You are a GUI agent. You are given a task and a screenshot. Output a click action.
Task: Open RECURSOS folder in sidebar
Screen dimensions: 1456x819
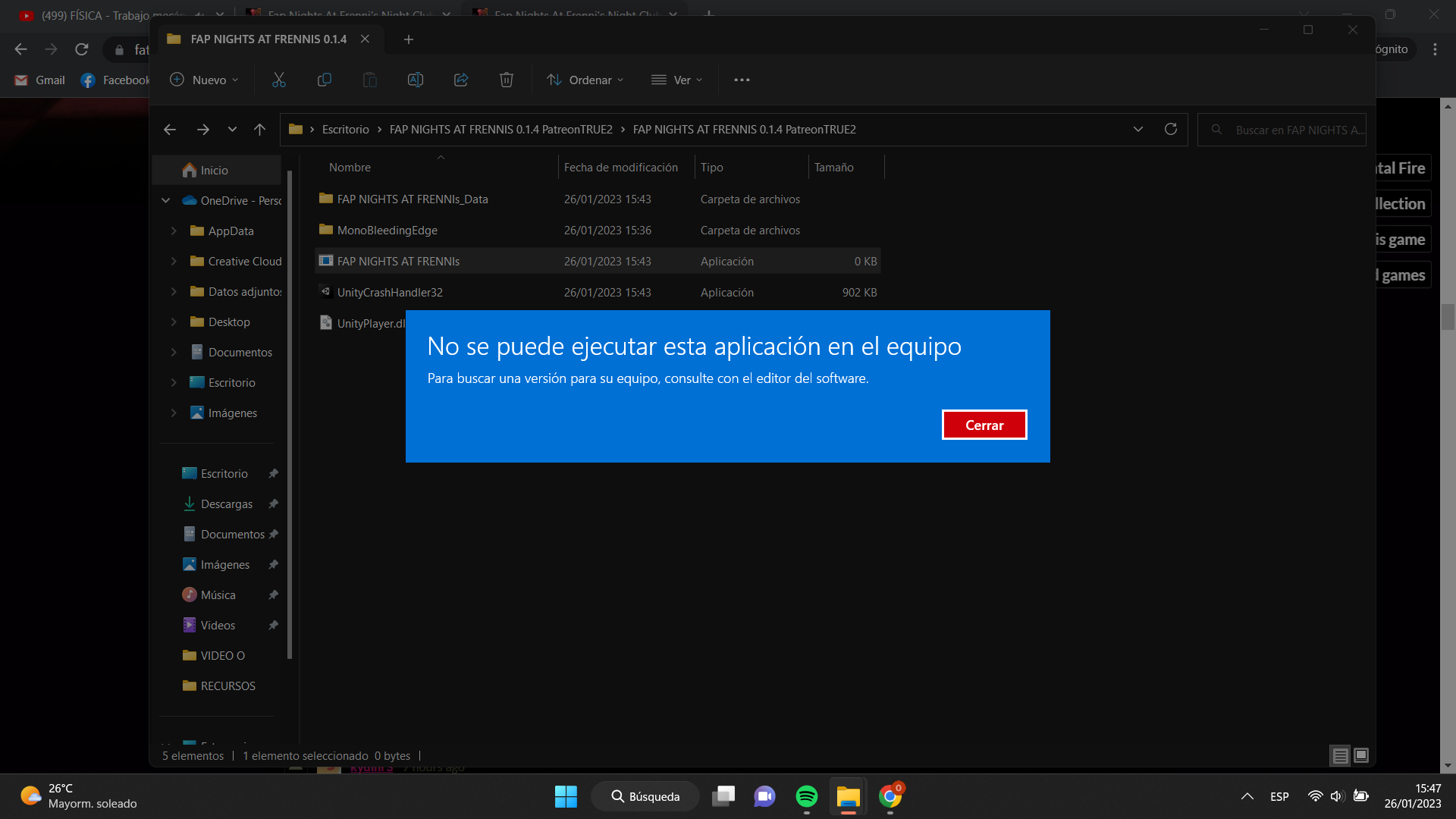coord(220,686)
